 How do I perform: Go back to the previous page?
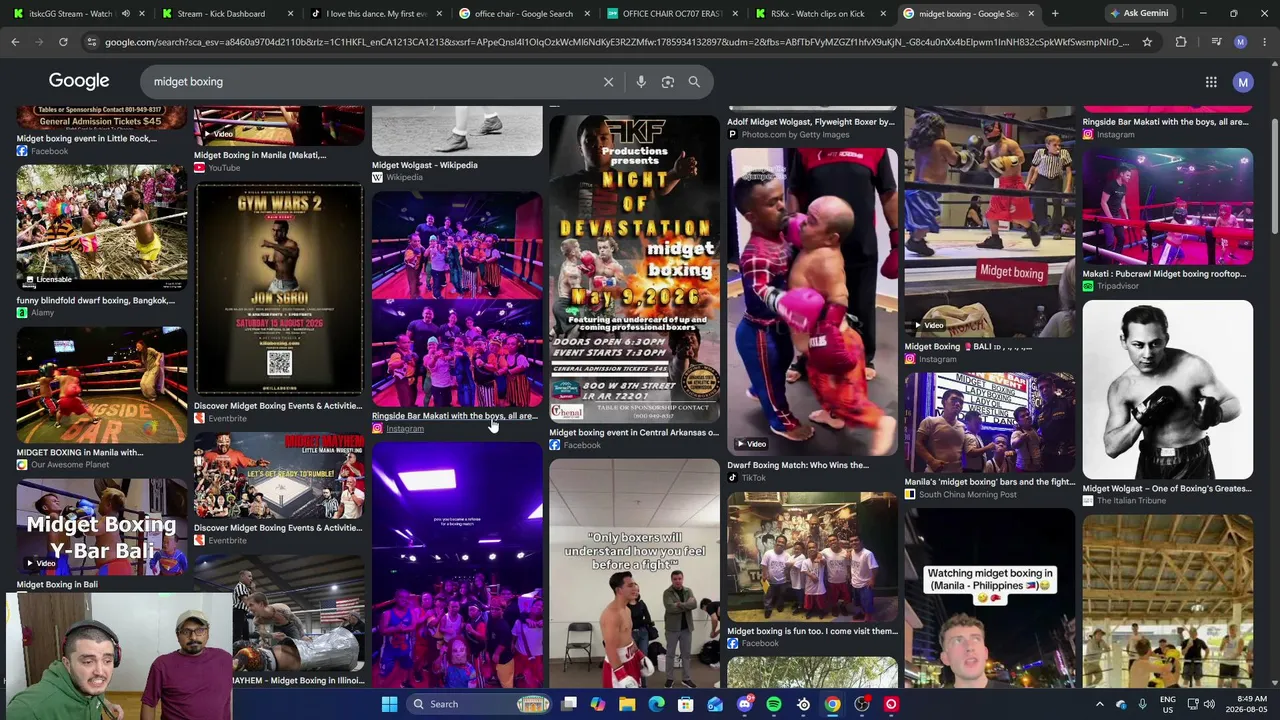pyautogui.click(x=15, y=42)
